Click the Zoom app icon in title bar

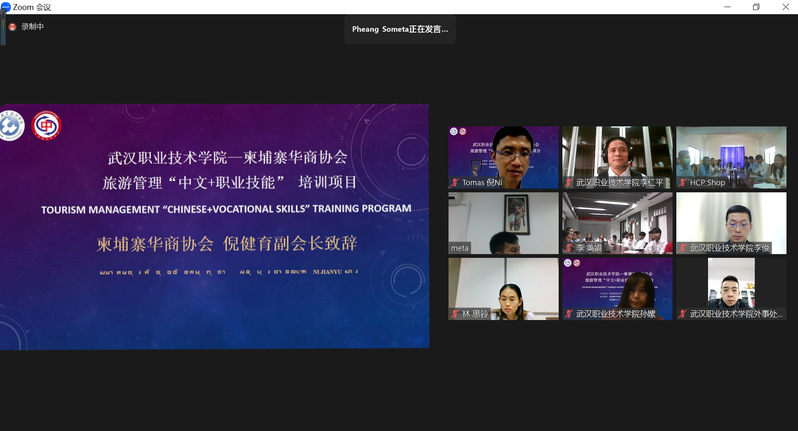pyautogui.click(x=6, y=7)
